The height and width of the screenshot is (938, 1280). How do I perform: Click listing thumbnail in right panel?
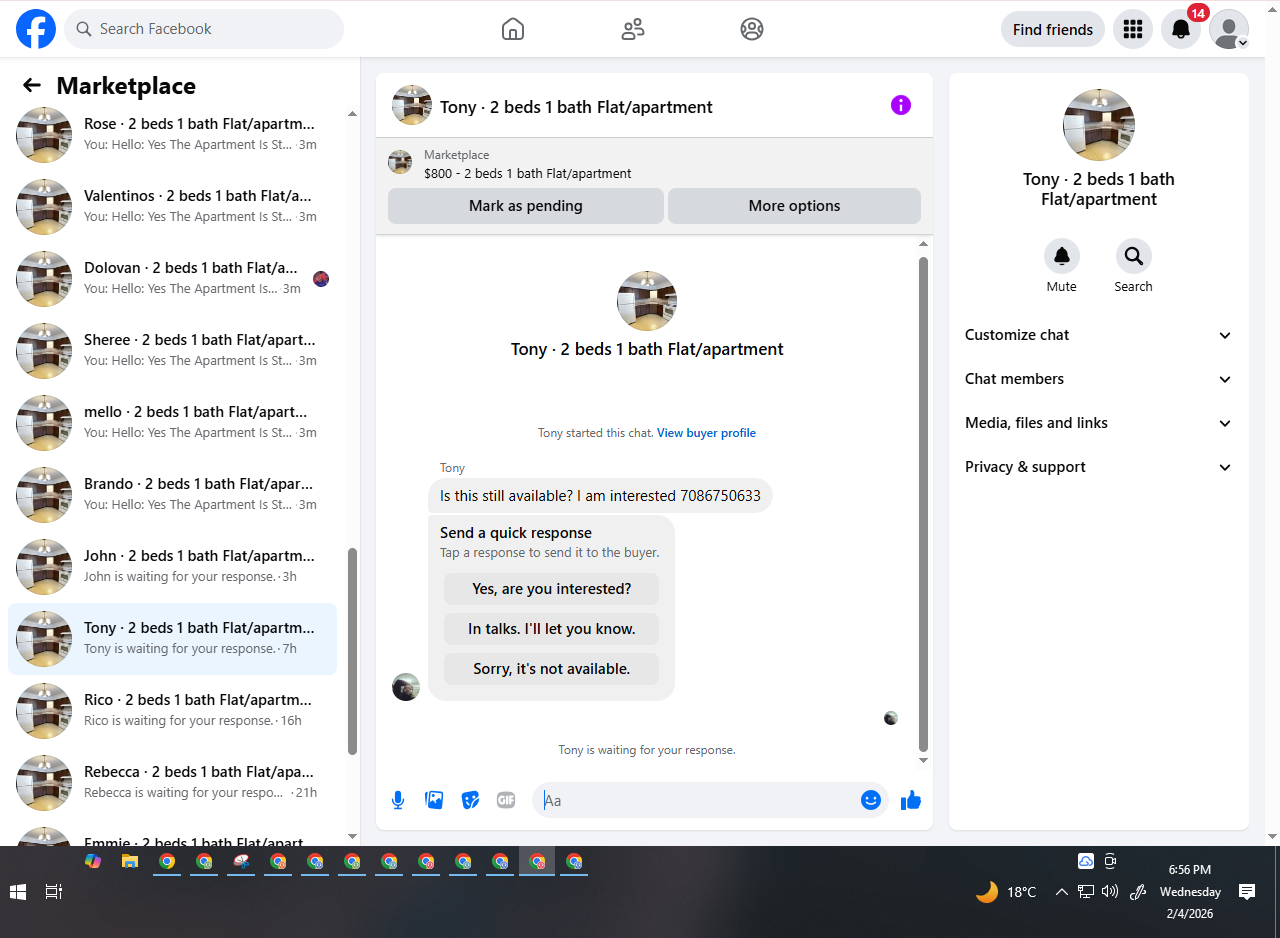click(1099, 125)
